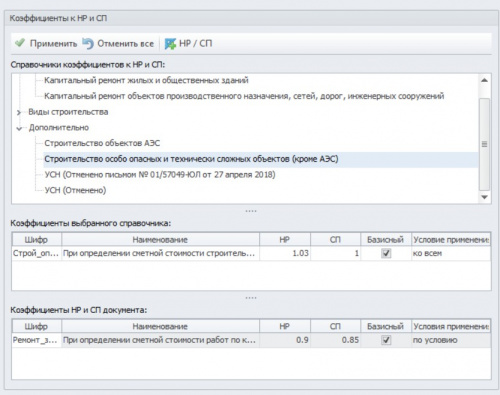
Task: Click scrollbar down arrow in references tree
Action: coord(484,197)
